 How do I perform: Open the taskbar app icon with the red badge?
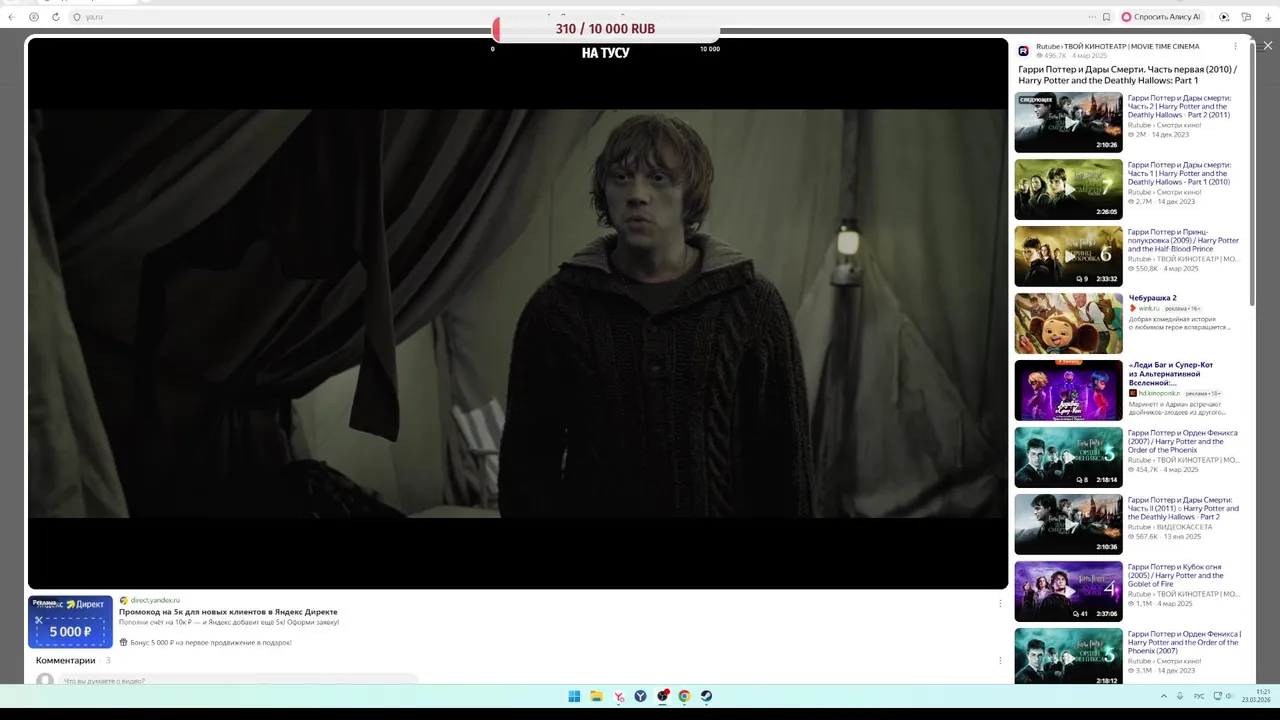pos(663,696)
